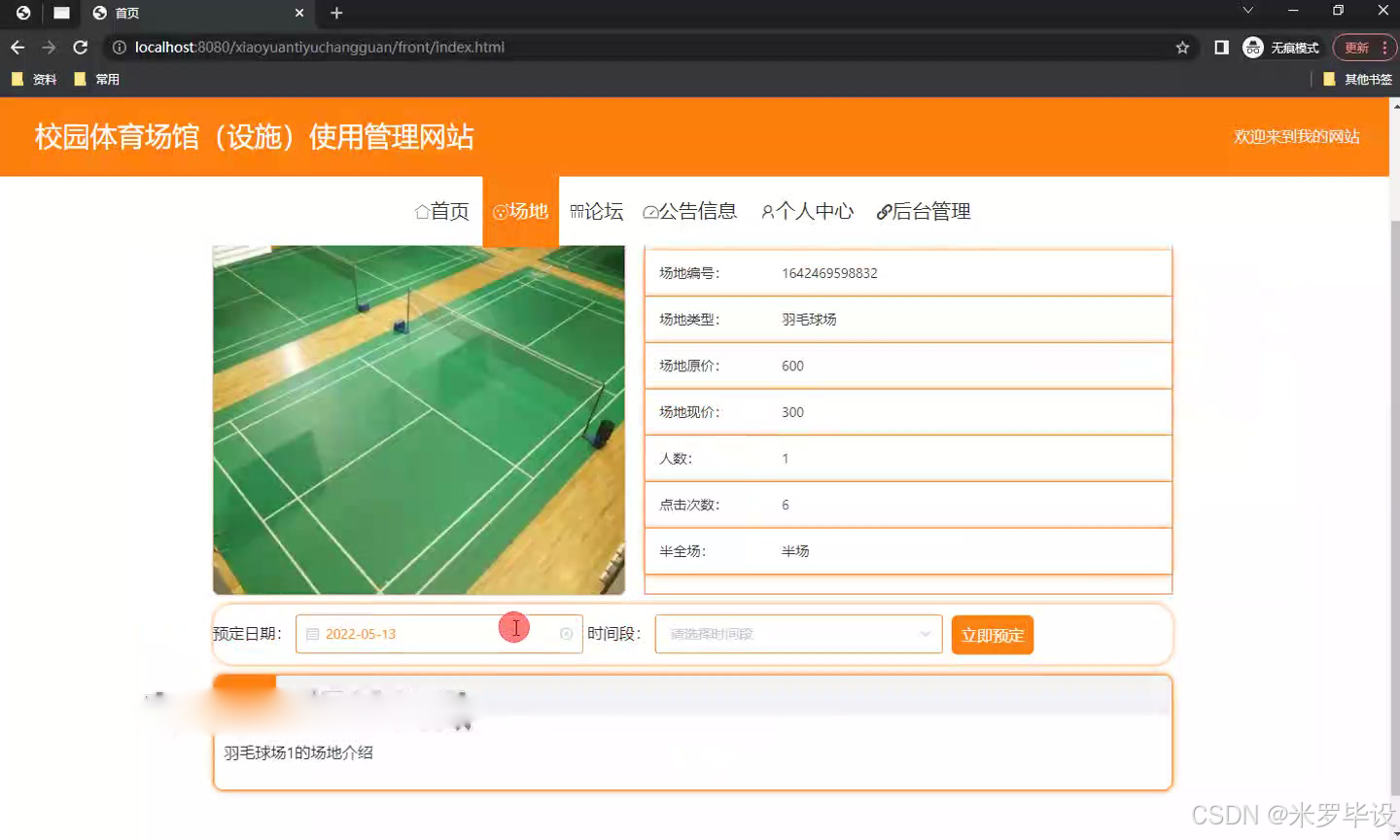Click the person icon on 个人中心

[767, 211]
